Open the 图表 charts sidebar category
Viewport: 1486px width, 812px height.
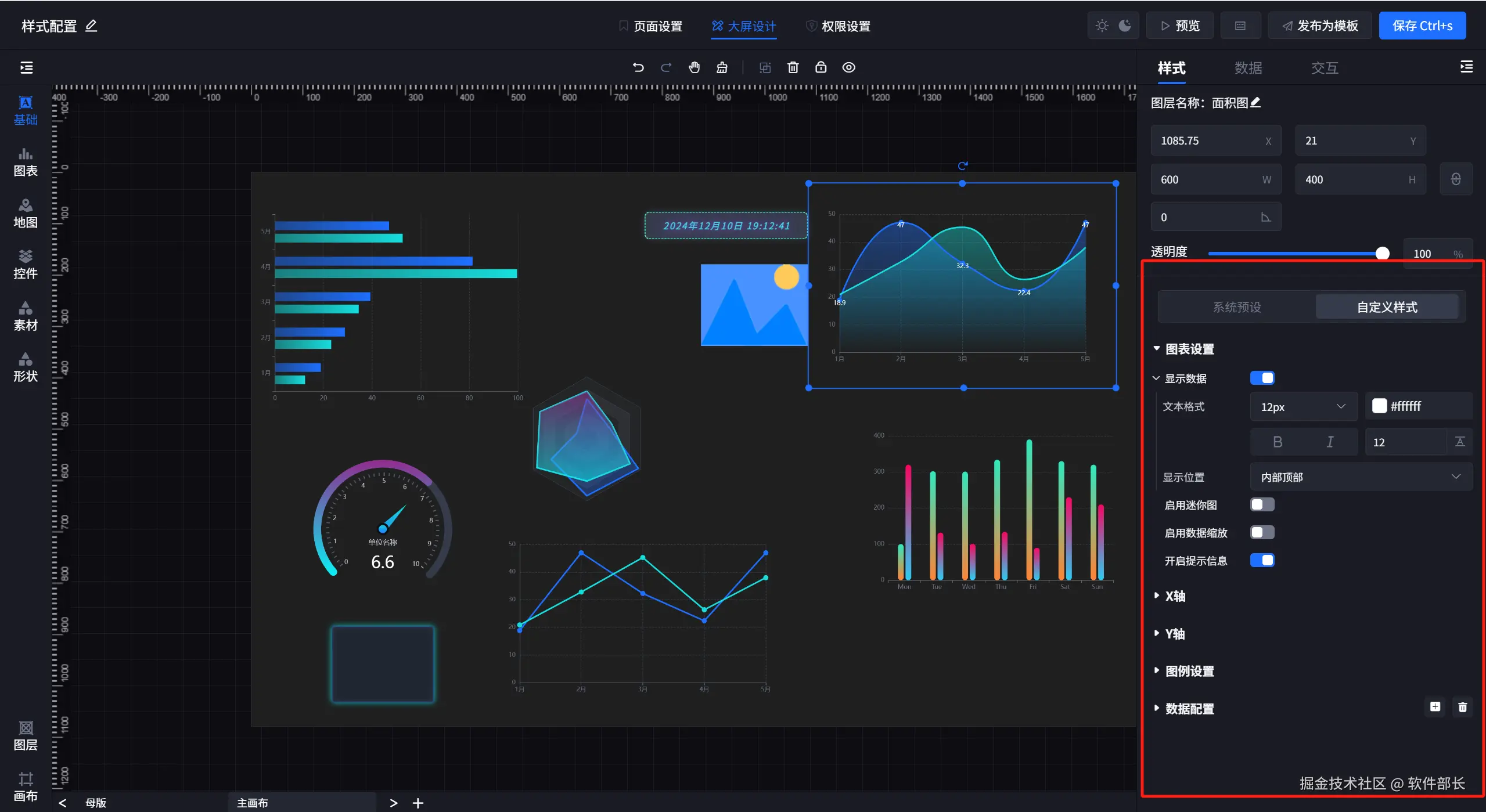[x=26, y=161]
